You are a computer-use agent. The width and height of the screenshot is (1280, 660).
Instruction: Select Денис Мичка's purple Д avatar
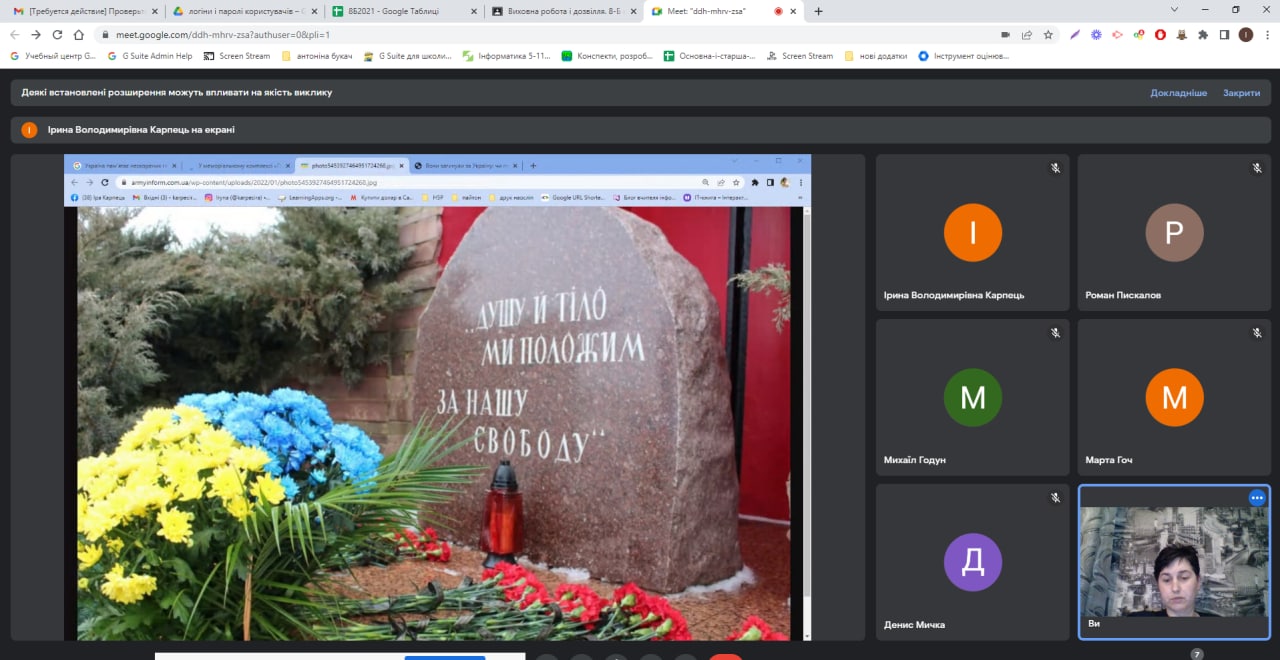(x=972, y=562)
